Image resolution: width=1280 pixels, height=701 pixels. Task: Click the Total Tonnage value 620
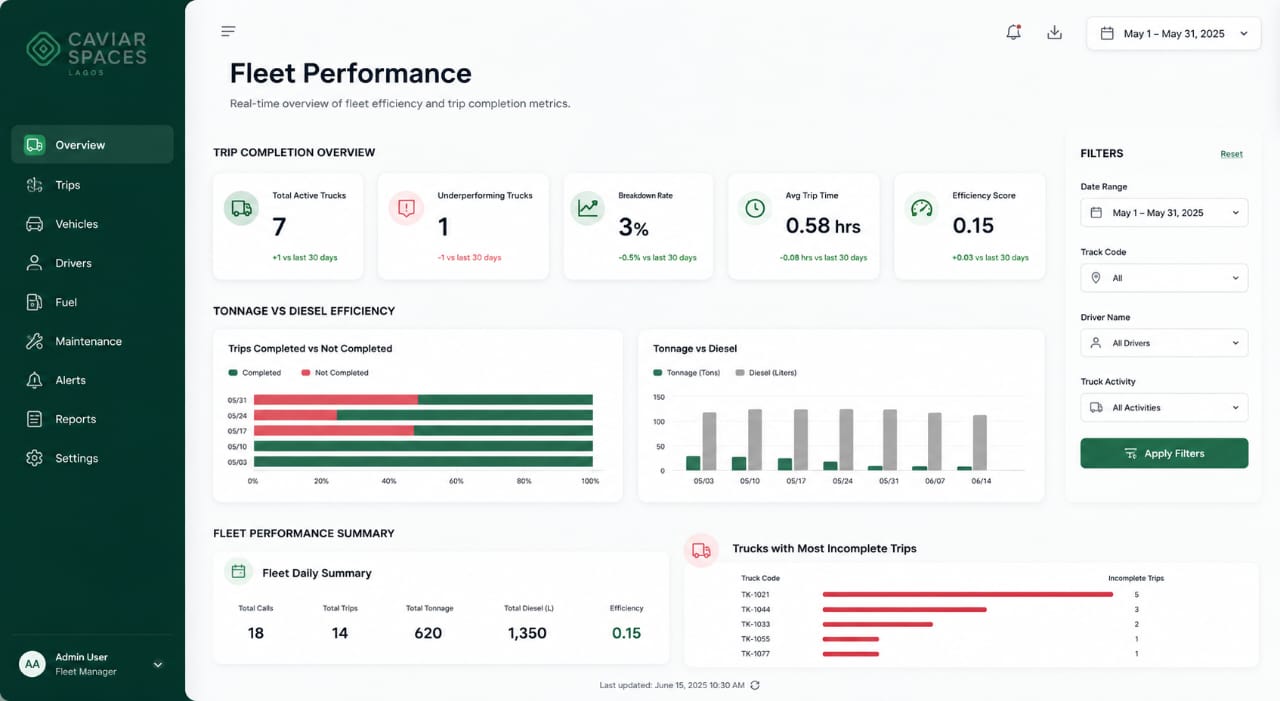pyautogui.click(x=428, y=633)
